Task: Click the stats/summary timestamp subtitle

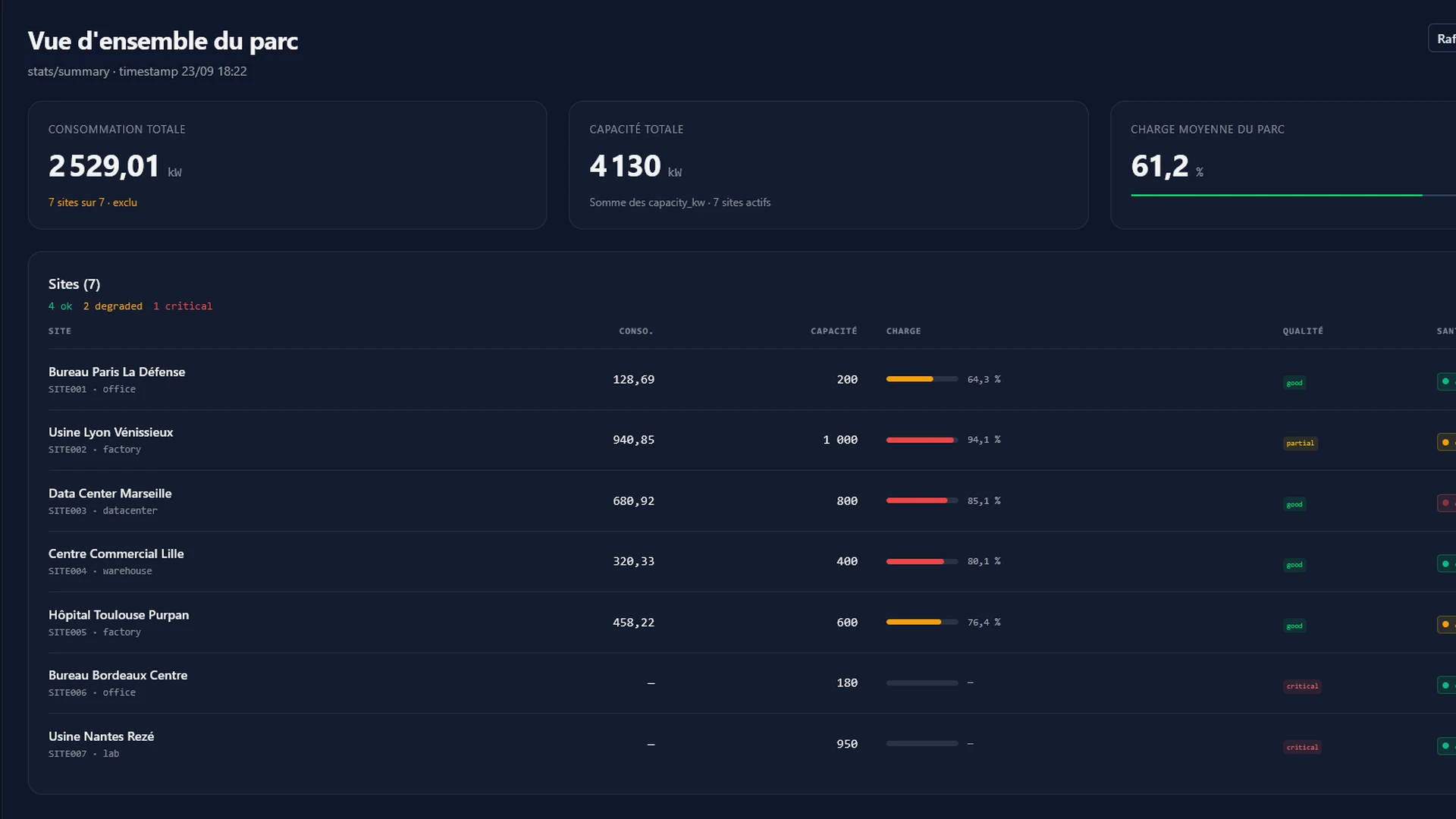Action: (x=137, y=71)
